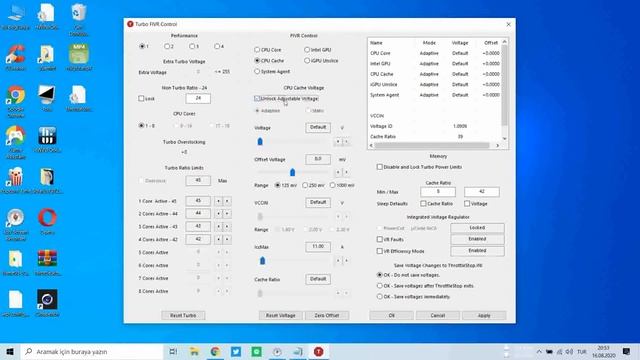
Task: Check Disable and Lock Turbo Power Limits
Action: click(x=380, y=167)
